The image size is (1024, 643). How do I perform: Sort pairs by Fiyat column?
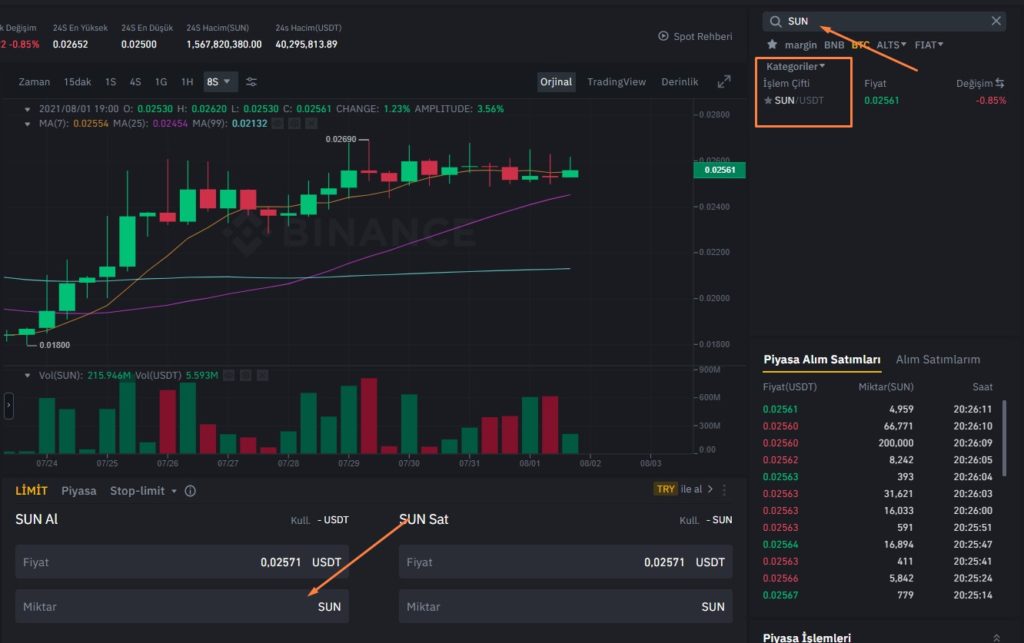click(x=875, y=84)
